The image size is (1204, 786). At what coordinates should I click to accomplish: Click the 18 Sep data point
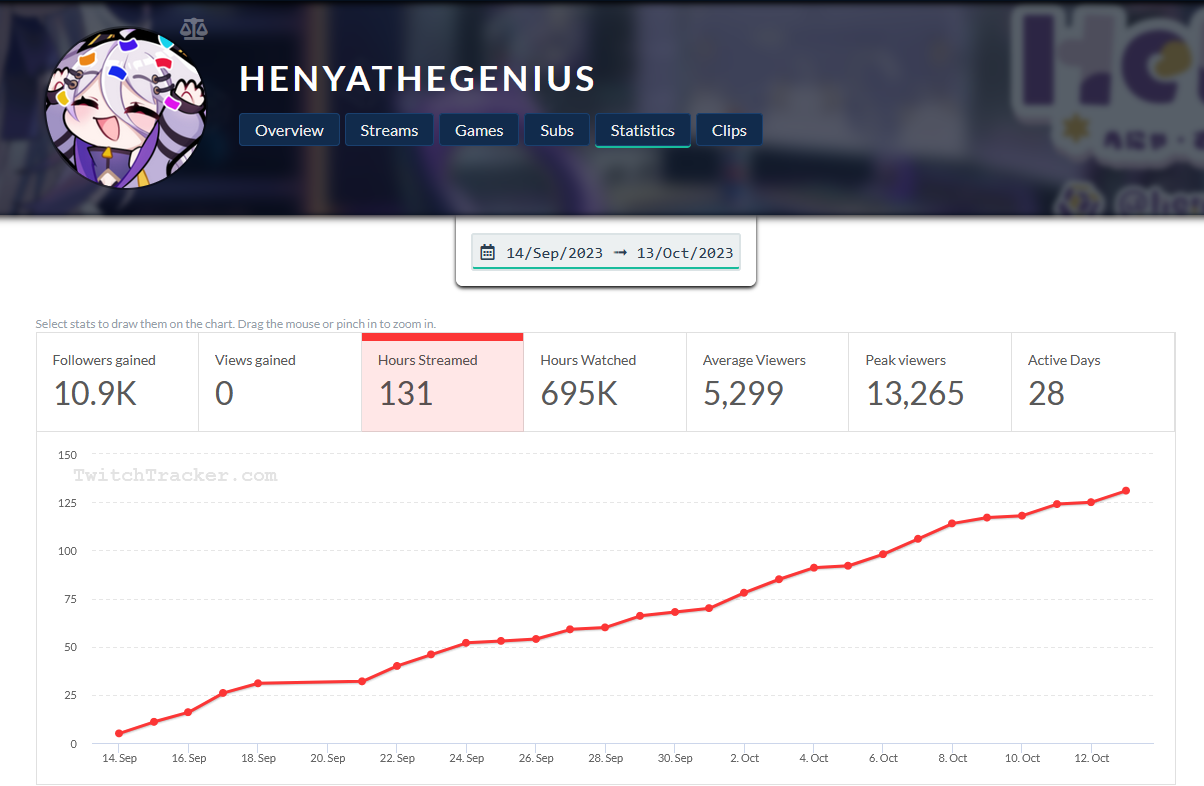click(258, 683)
